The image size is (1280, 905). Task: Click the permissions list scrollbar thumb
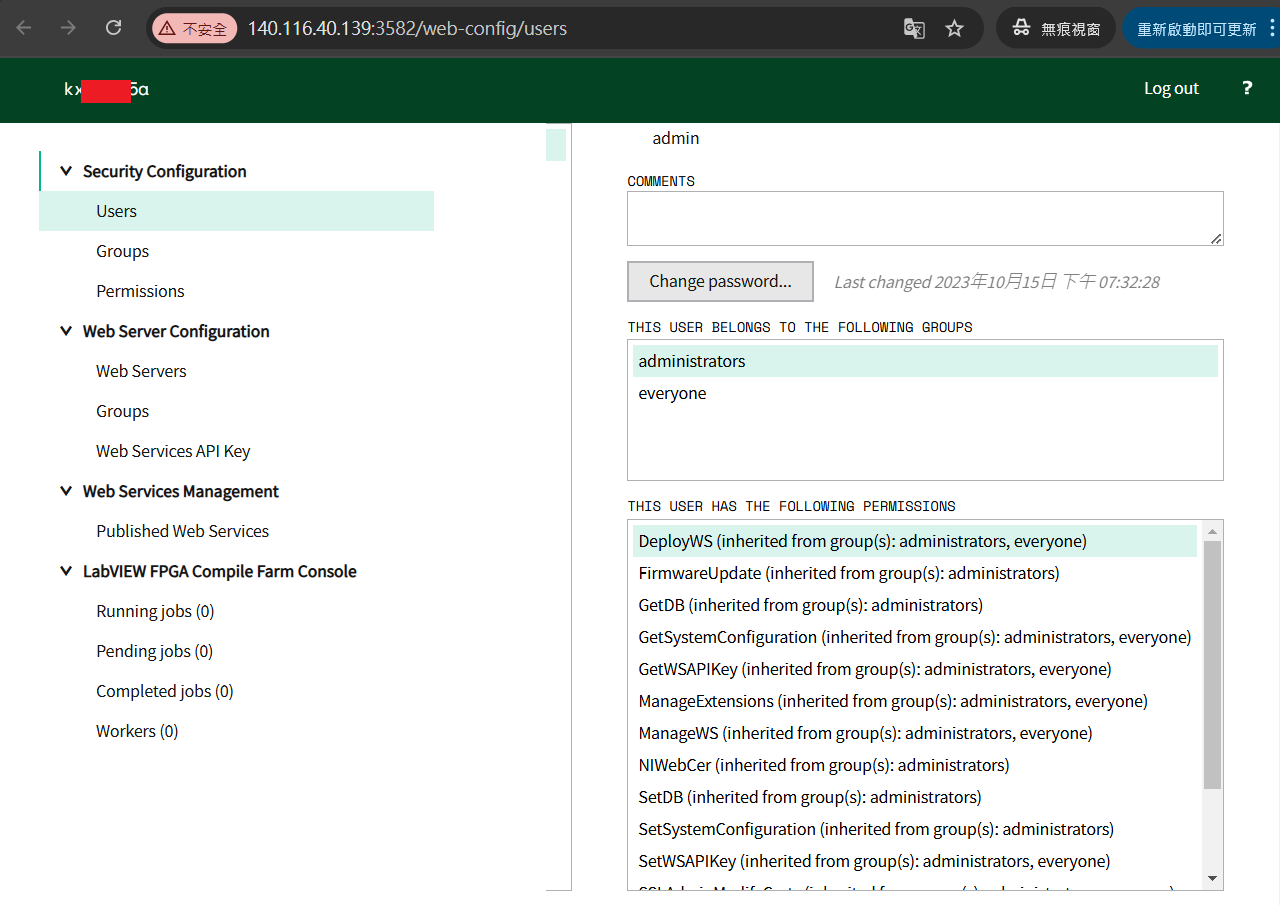(1213, 665)
